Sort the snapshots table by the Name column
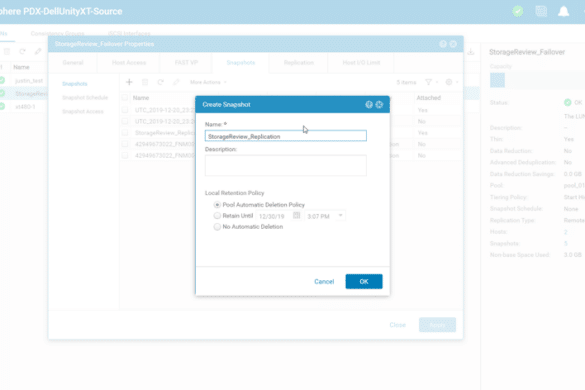585x390 pixels. 141,98
